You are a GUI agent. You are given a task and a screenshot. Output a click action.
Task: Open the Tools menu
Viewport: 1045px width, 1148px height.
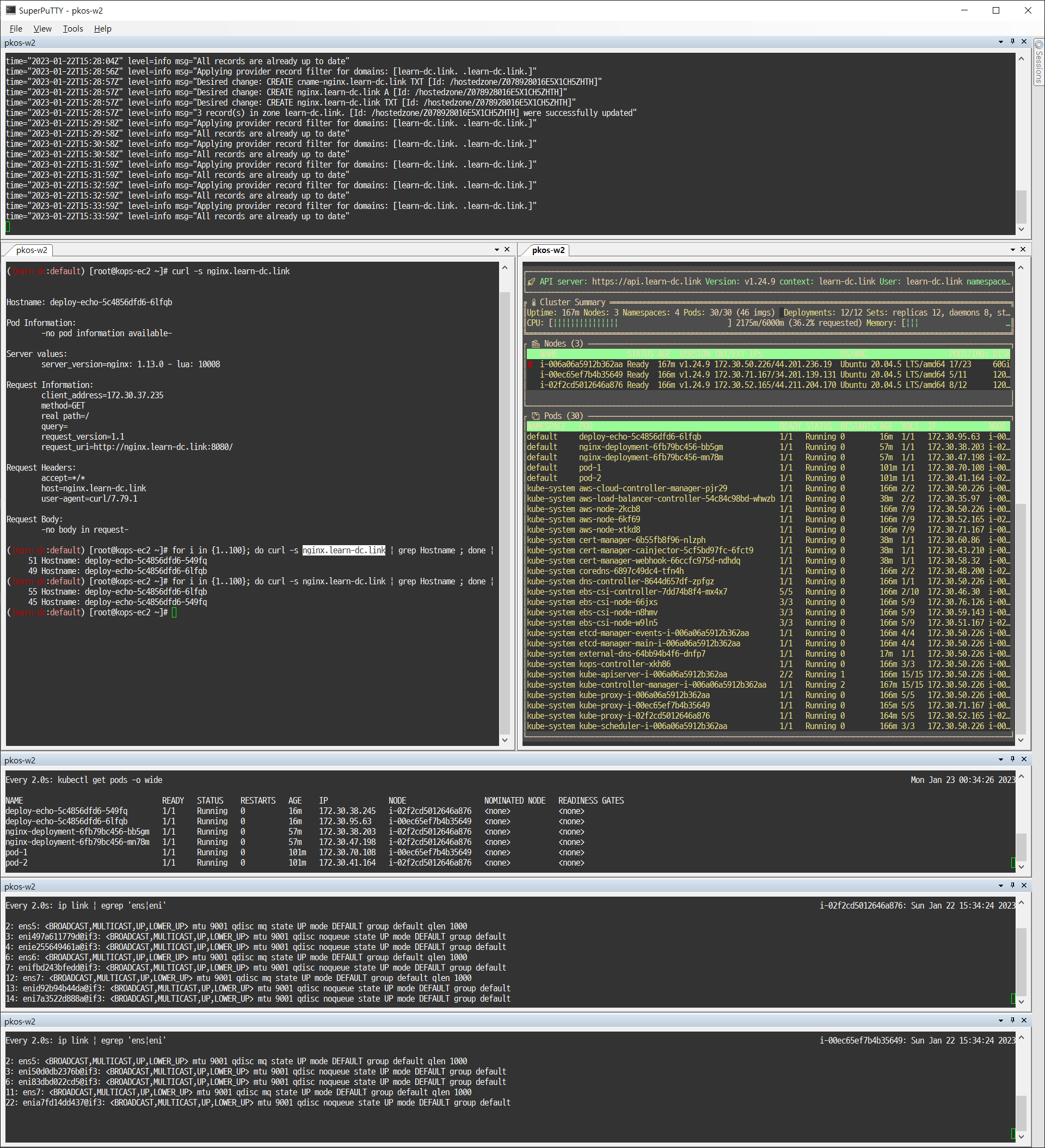72,28
